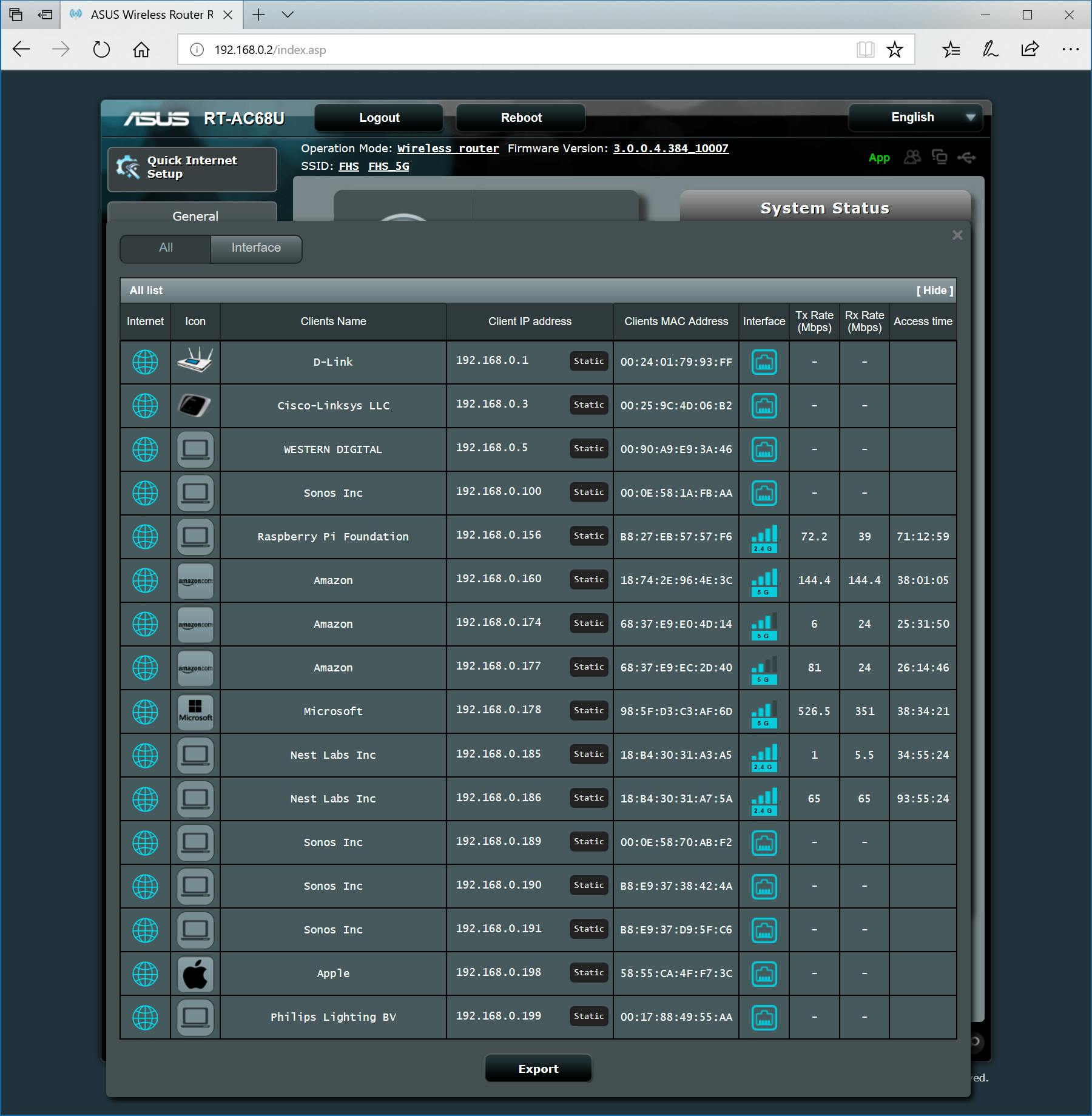Click the Philips Lighting BV device icon
This screenshot has height=1116, width=1092.
(195, 1017)
